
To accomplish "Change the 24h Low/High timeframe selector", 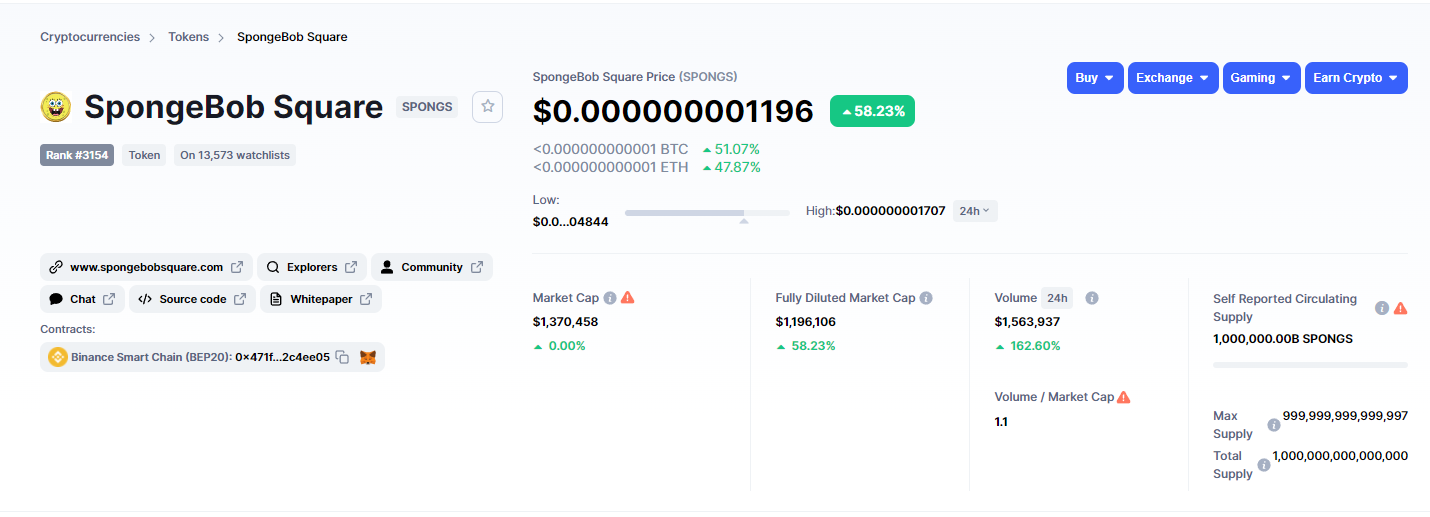I will 974,211.
